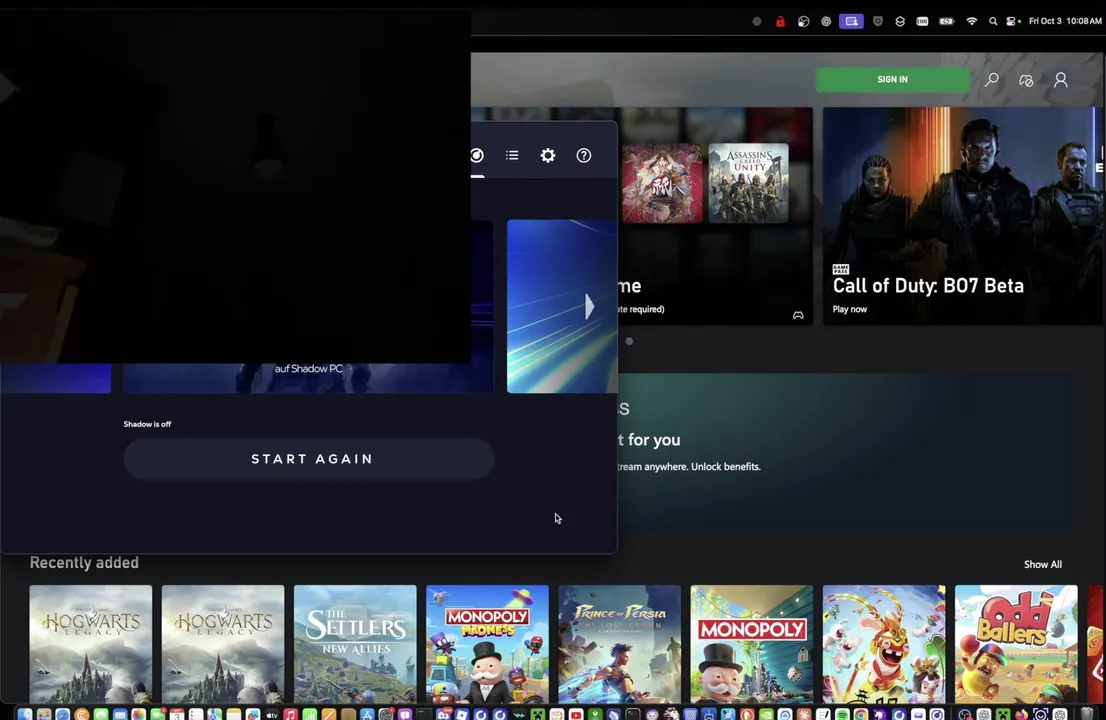
Task: Open Apple TV from the dock
Action: pyautogui.click(x=272, y=714)
